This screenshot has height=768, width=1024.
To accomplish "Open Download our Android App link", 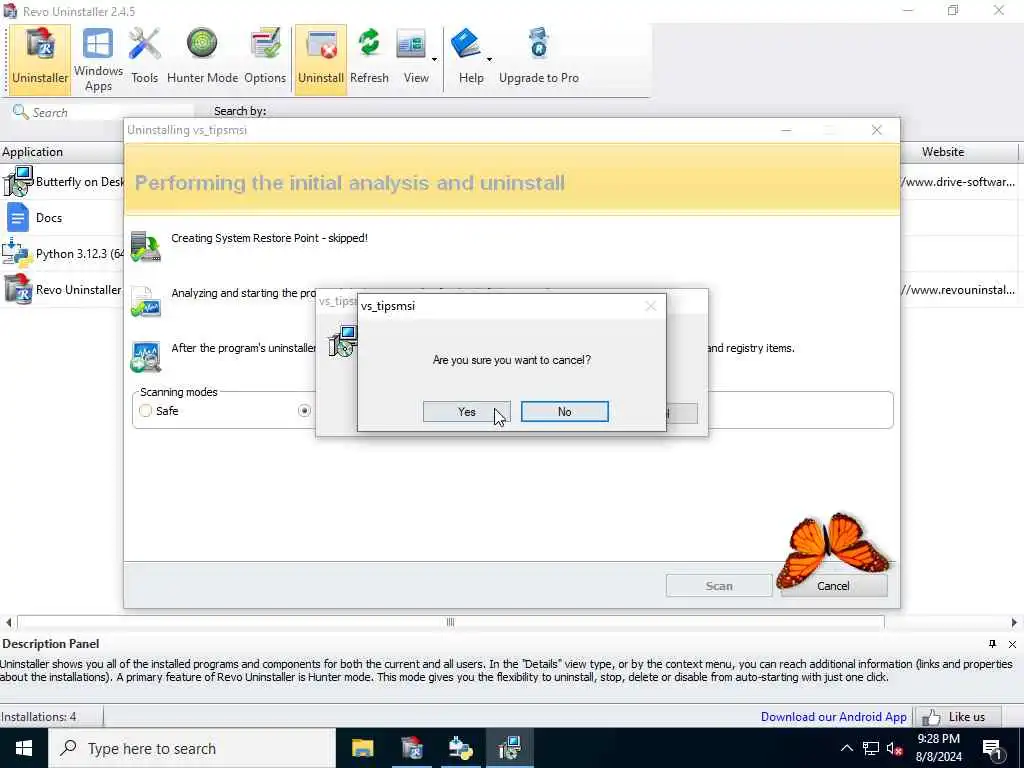I will (833, 716).
